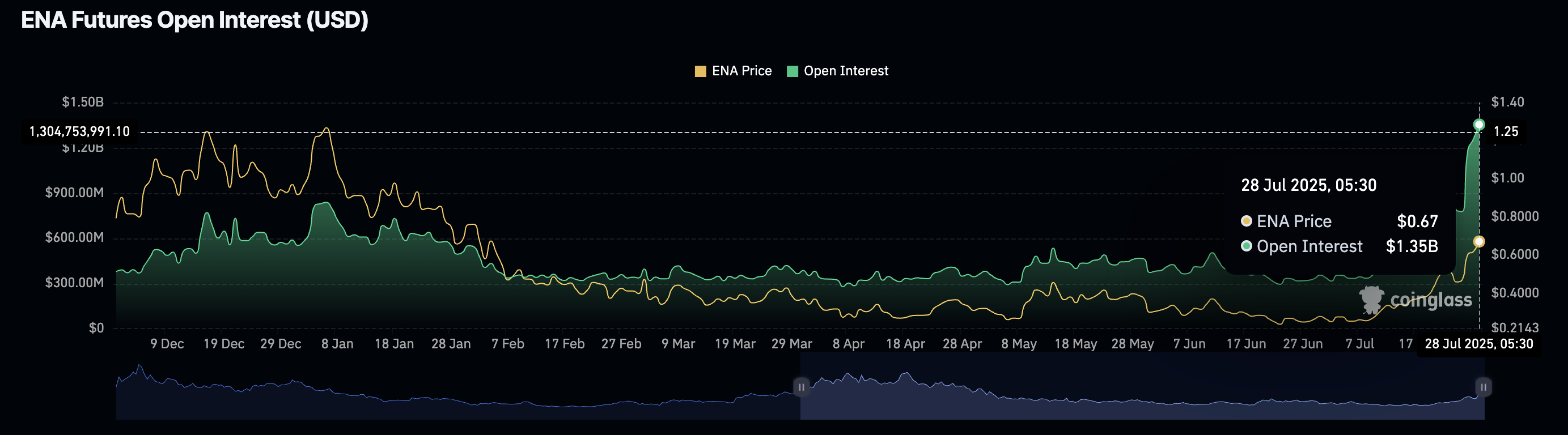This screenshot has width=1568, height=435.
Task: Click the green Open Interest data point marker
Action: (x=1479, y=125)
